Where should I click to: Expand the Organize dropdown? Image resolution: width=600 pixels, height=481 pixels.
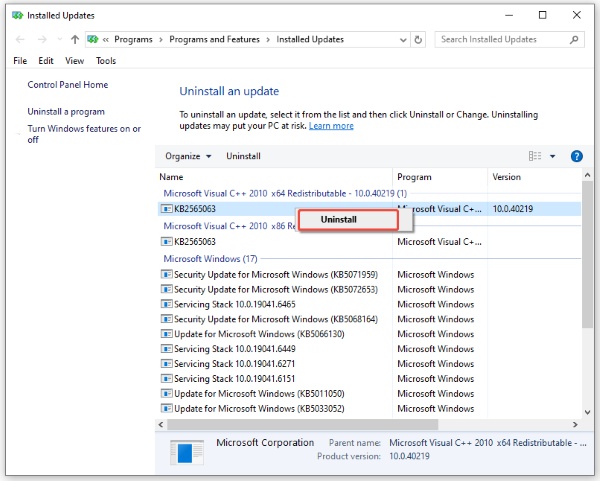click(188, 156)
